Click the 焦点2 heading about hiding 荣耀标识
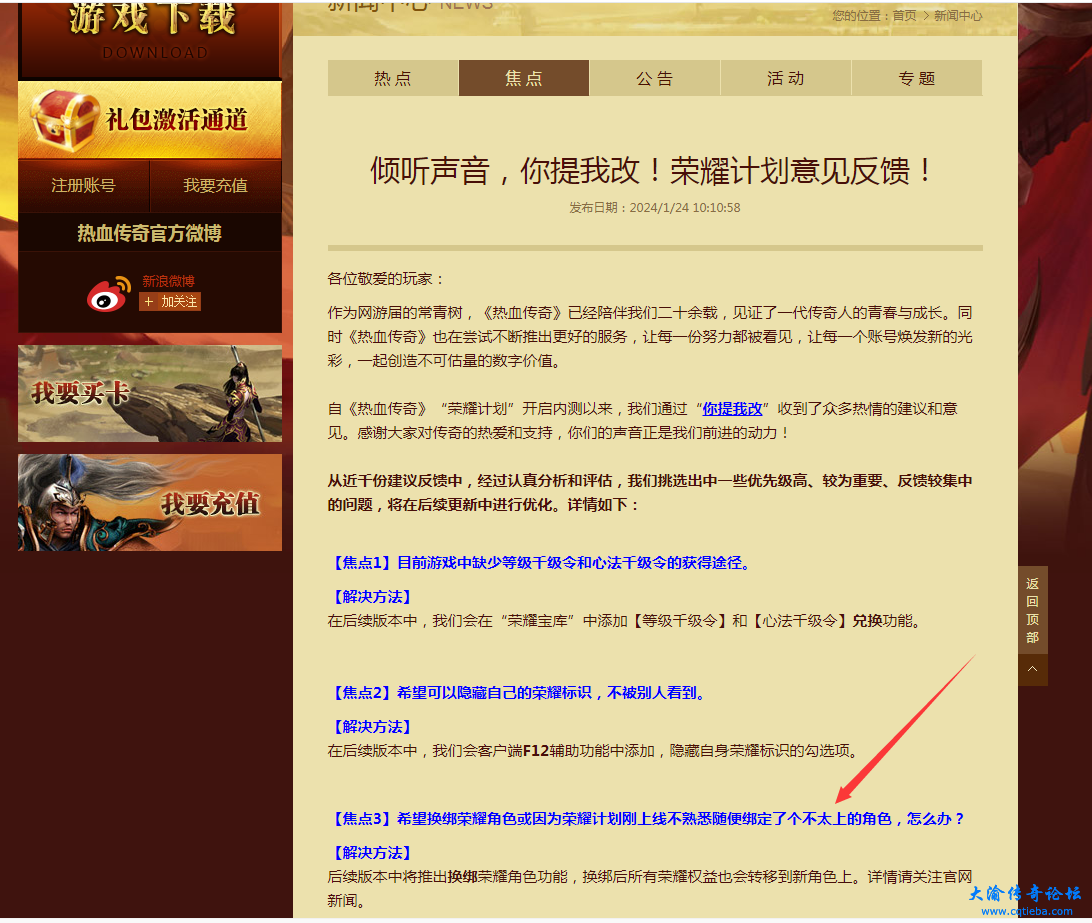 520,692
